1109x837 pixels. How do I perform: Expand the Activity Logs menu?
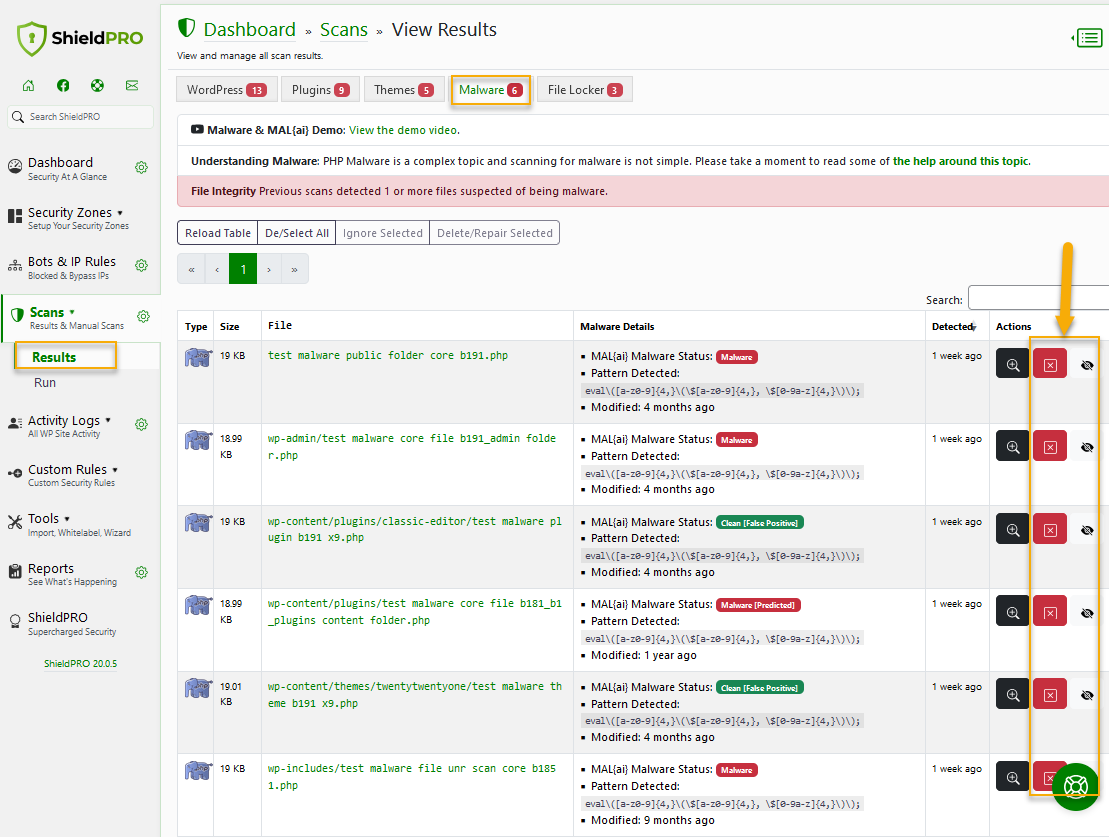click(x=69, y=426)
